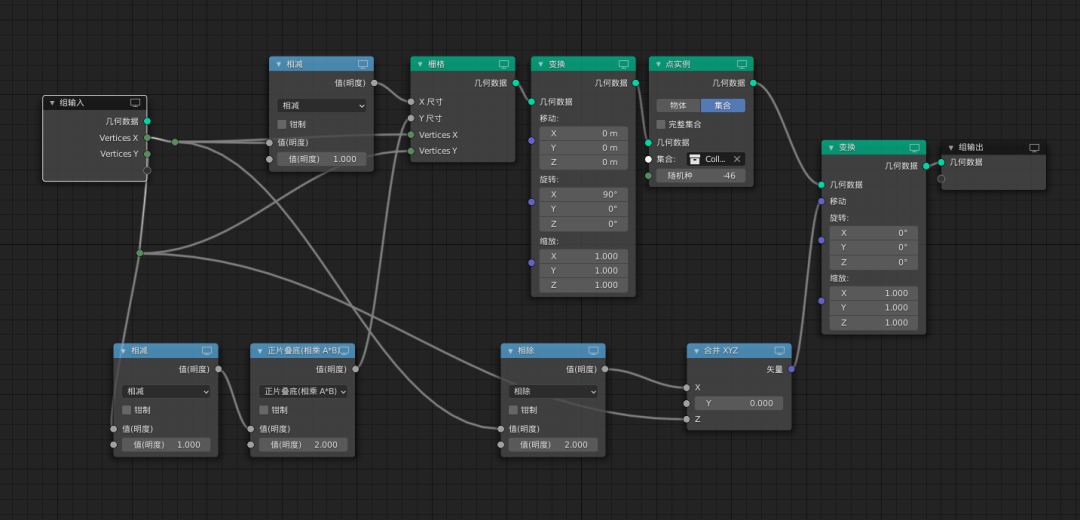1080x520 pixels.
Task: Click the monitor icon on the 点实例 node header
Action: tap(742, 64)
